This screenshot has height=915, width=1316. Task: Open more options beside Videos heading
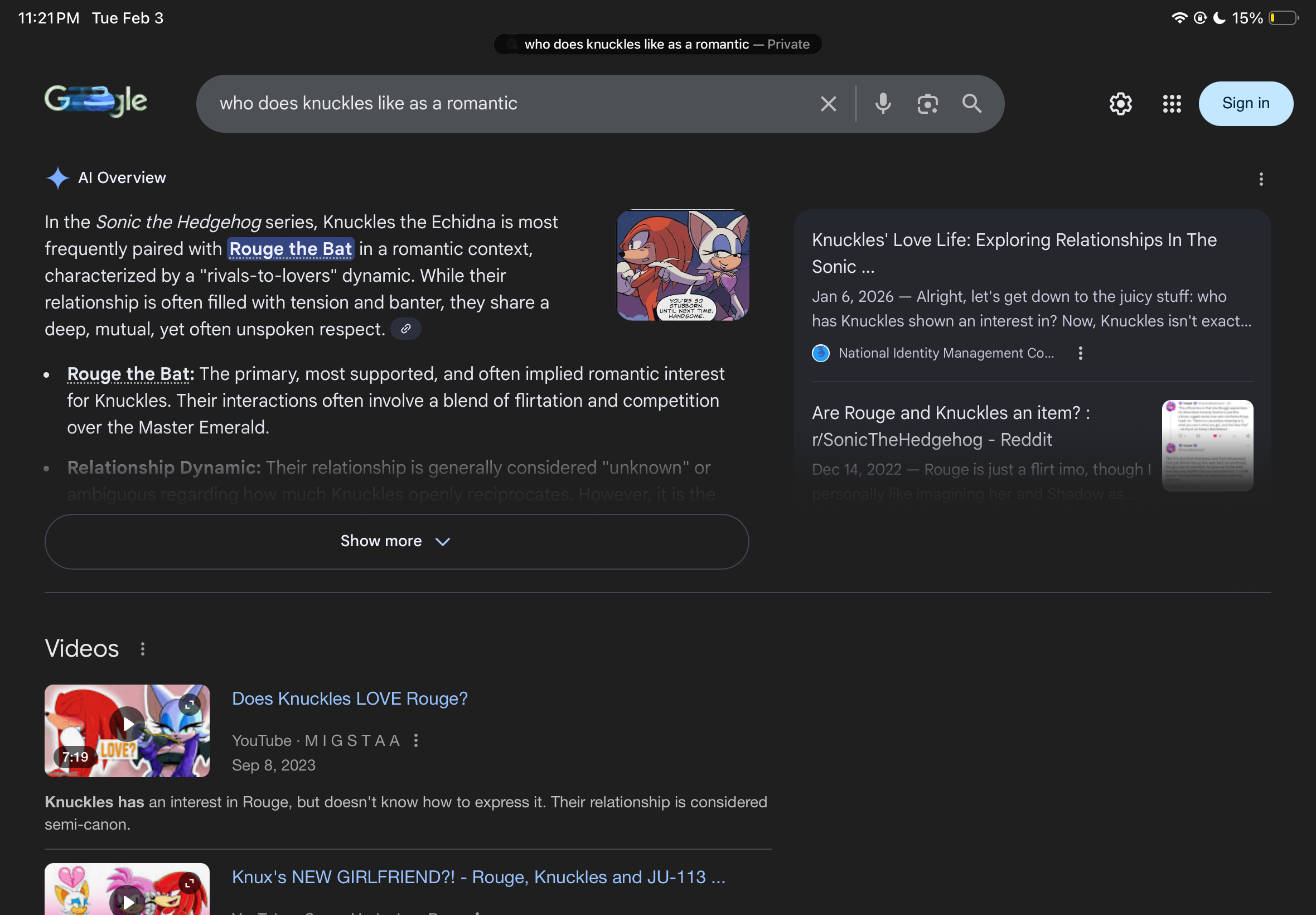coord(143,649)
